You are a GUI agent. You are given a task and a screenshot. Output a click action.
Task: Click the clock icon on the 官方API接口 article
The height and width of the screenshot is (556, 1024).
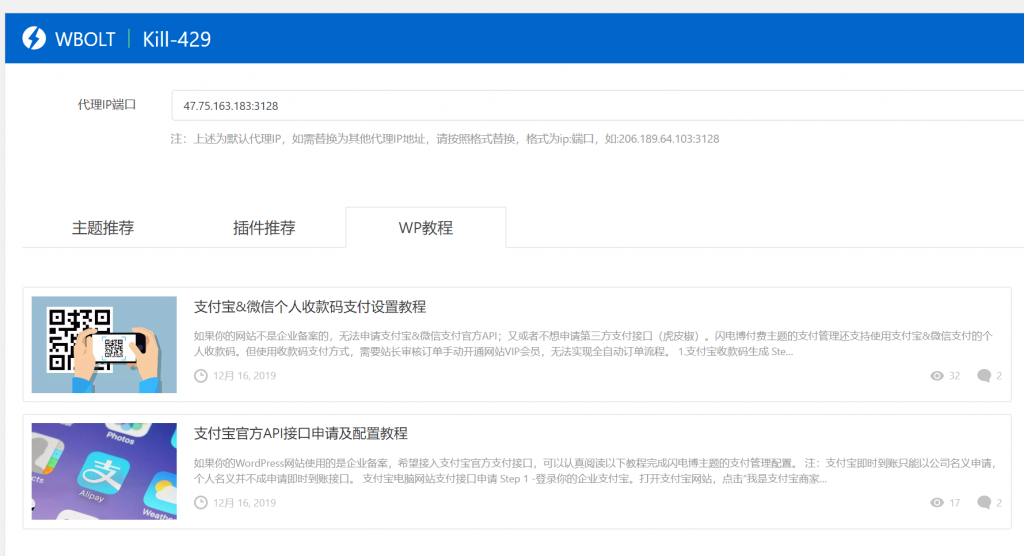click(x=201, y=503)
